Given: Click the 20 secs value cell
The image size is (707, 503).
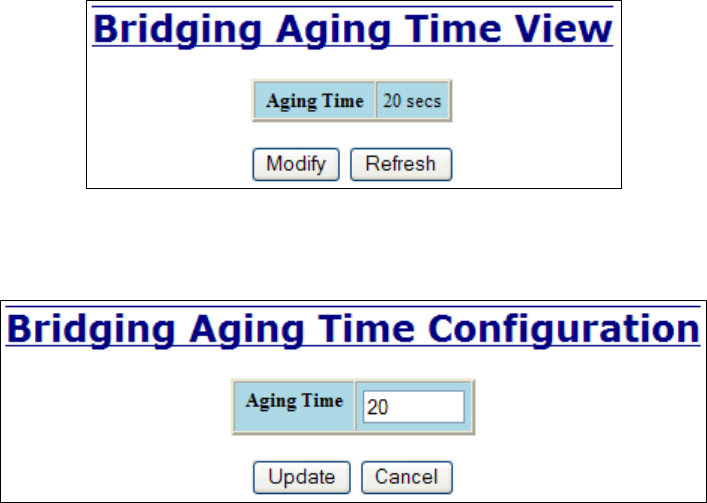Looking at the screenshot, I should pyautogui.click(x=412, y=102).
